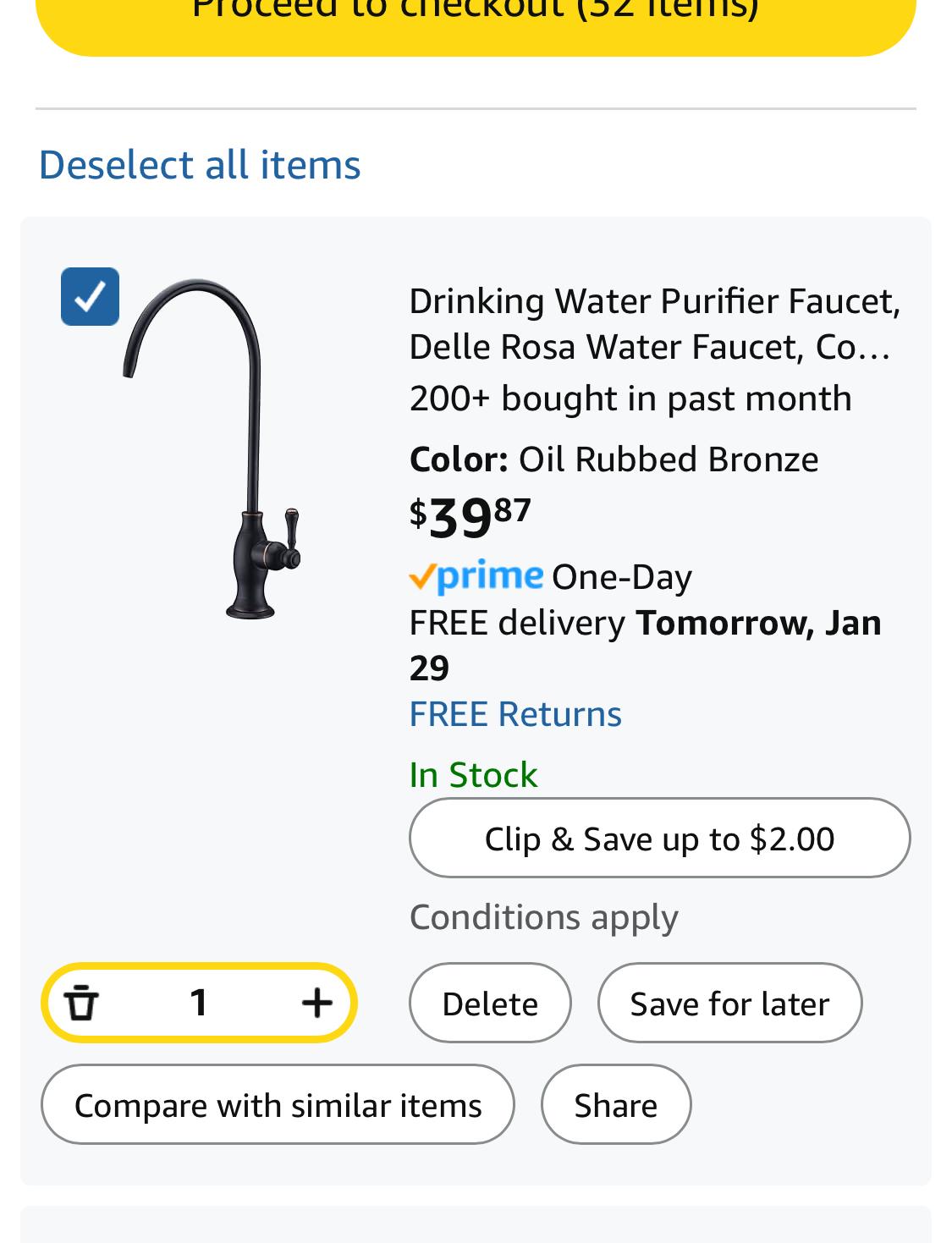Screen dimensions: 952x1243
Task: Click the trash icon in quantity stepper
Action: (x=82, y=1003)
